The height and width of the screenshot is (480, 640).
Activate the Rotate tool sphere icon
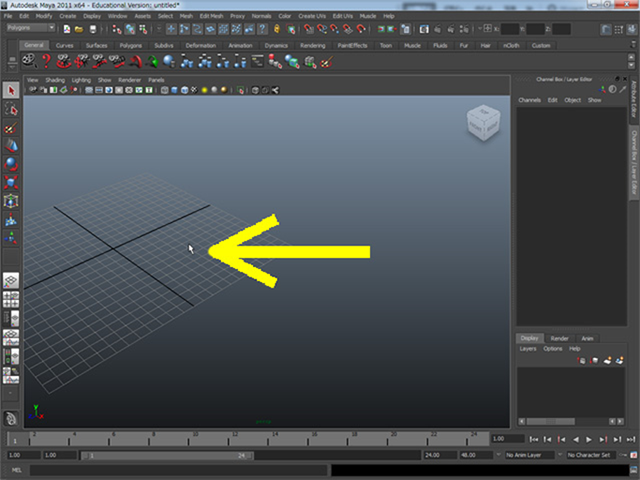[11, 164]
